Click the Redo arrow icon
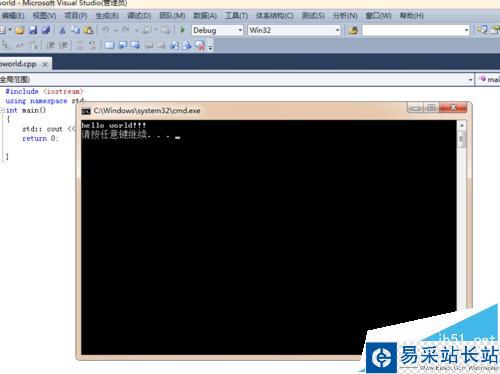500x374 pixels. click(126, 30)
